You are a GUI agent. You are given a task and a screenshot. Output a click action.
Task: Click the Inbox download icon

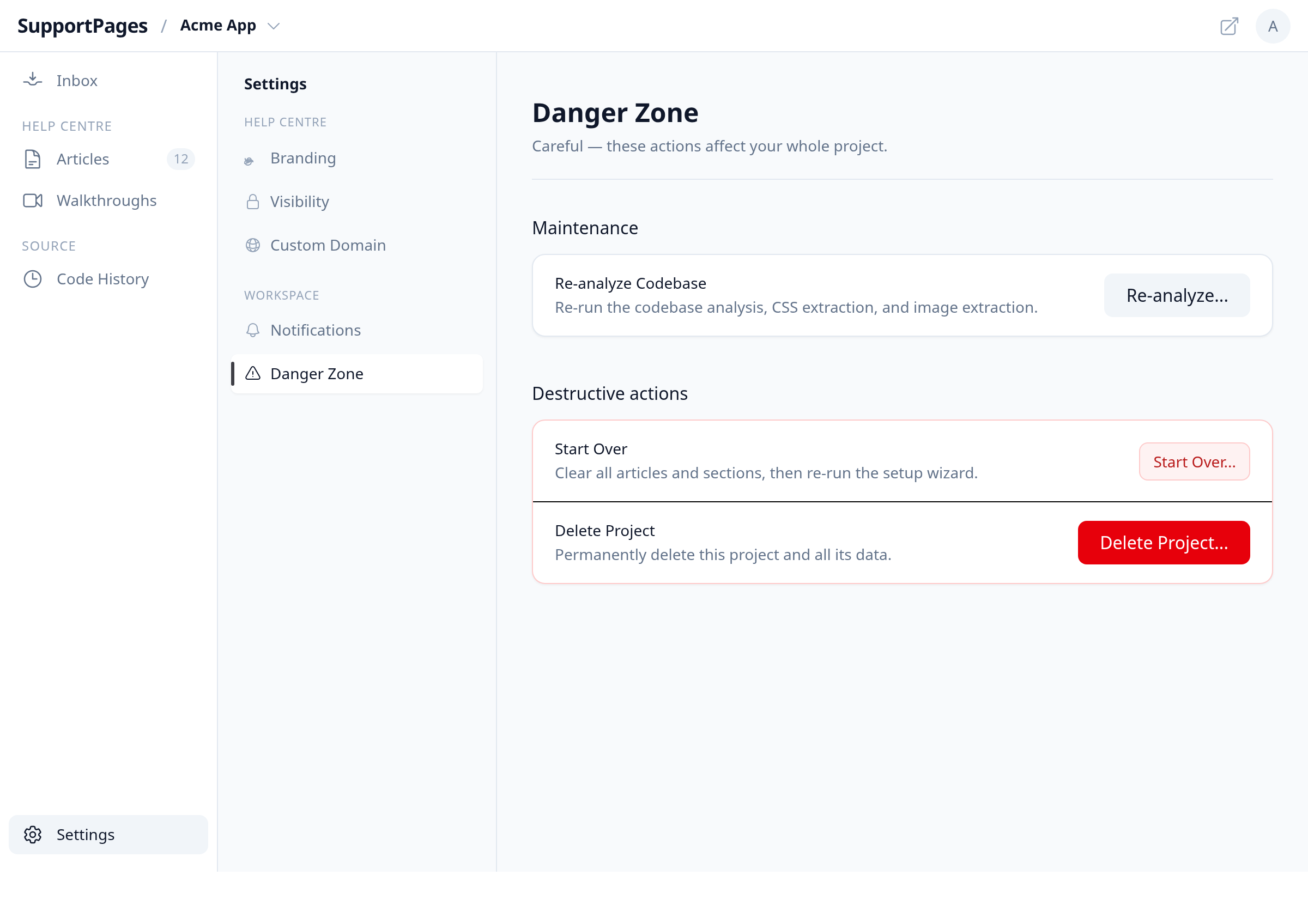(x=33, y=80)
